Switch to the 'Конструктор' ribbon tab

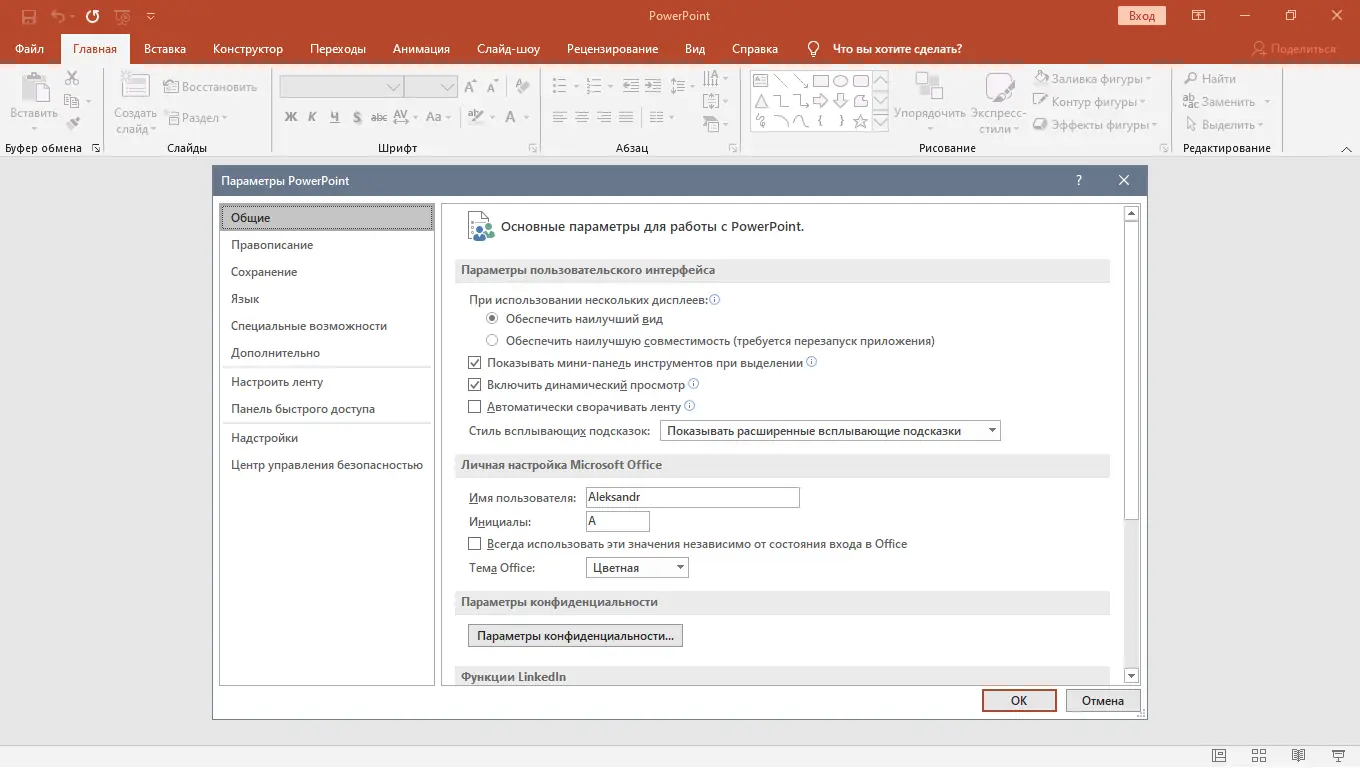pyautogui.click(x=248, y=49)
